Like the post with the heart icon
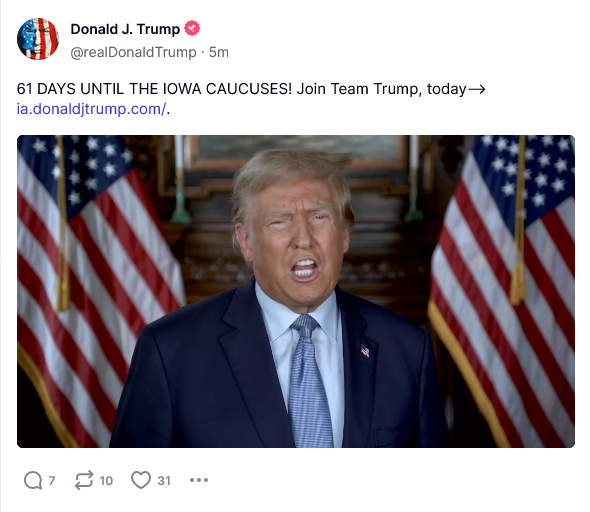 click(141, 480)
